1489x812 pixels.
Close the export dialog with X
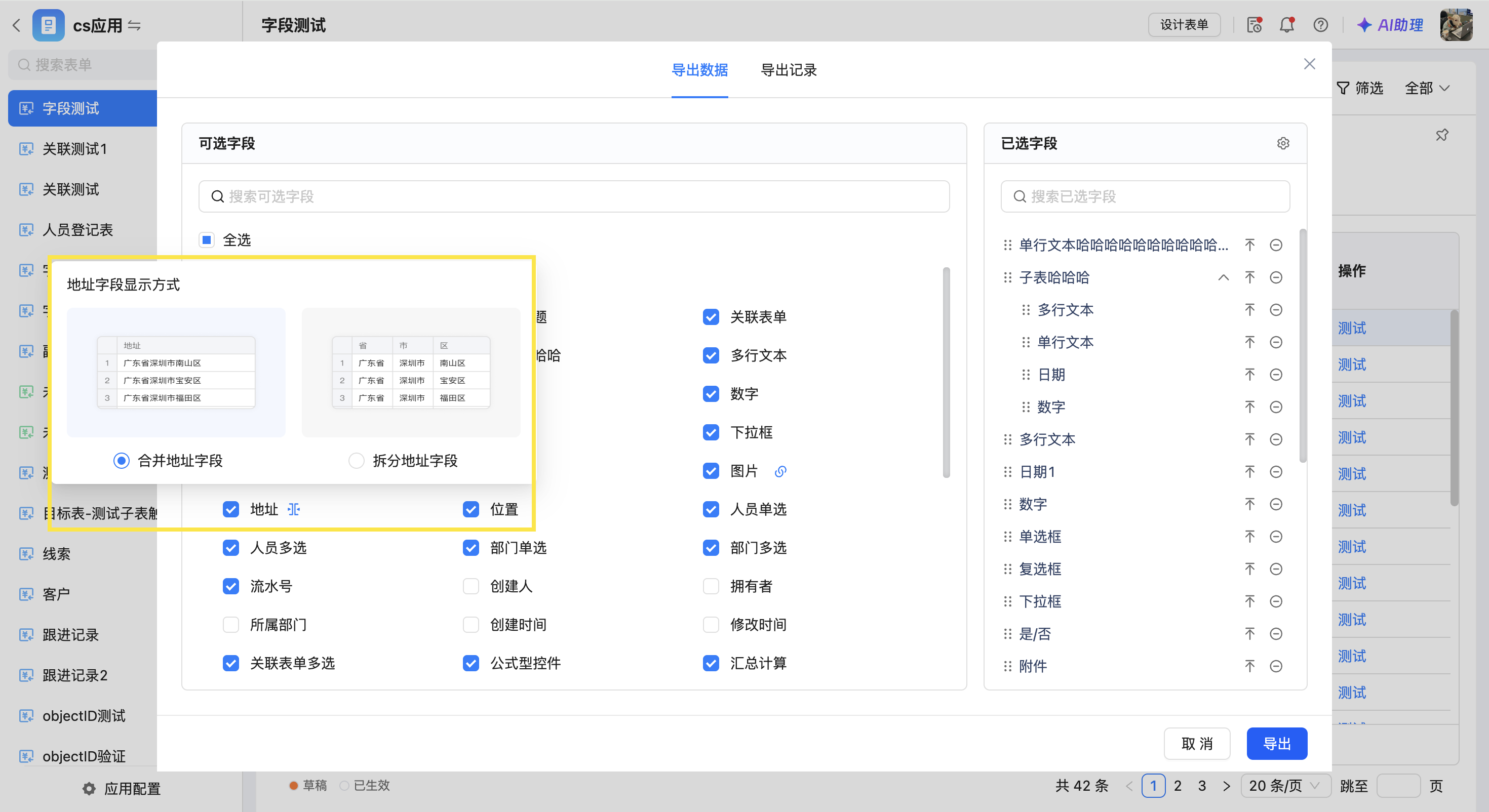tap(1309, 64)
